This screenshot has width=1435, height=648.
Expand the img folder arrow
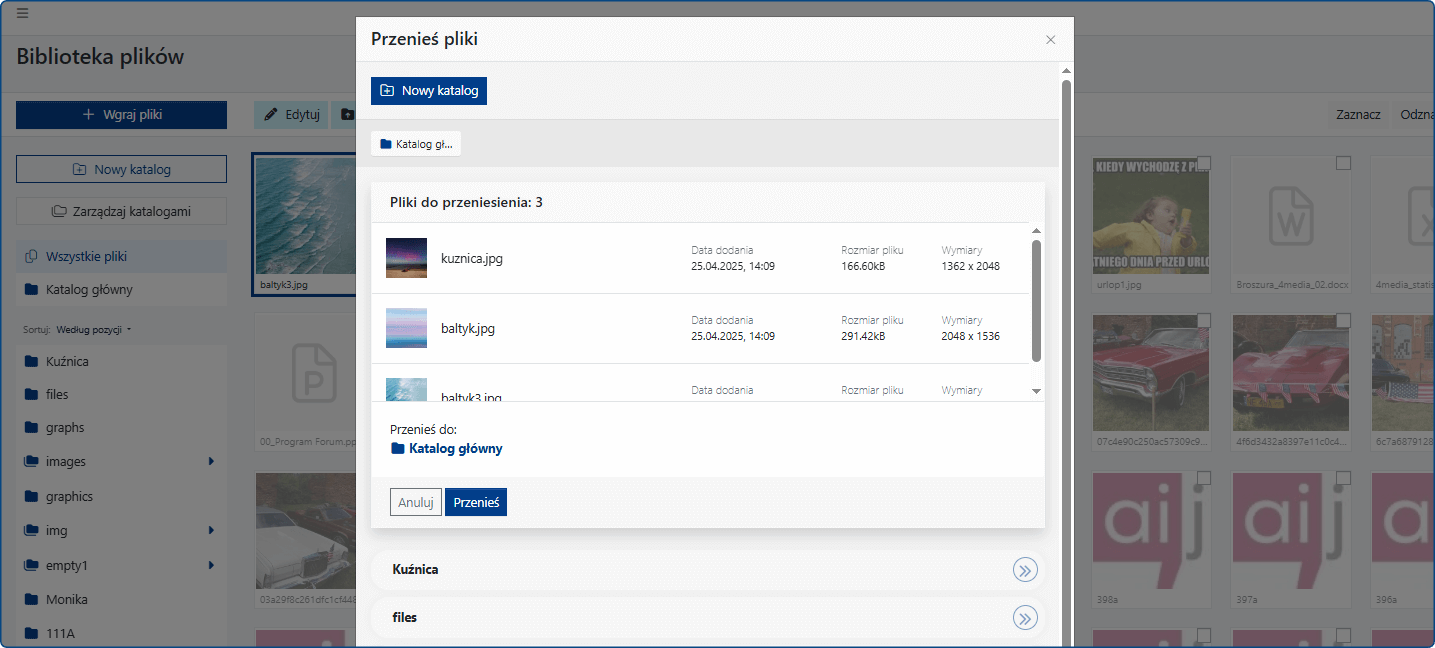[x=211, y=530]
